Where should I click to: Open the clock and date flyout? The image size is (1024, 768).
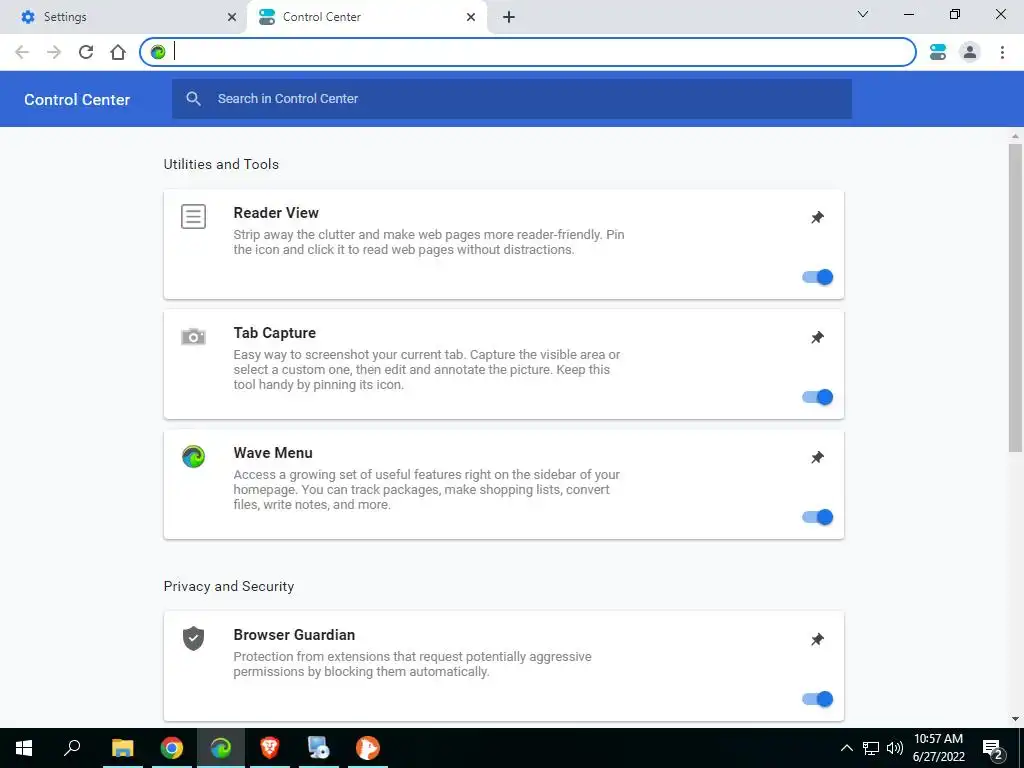(938, 748)
